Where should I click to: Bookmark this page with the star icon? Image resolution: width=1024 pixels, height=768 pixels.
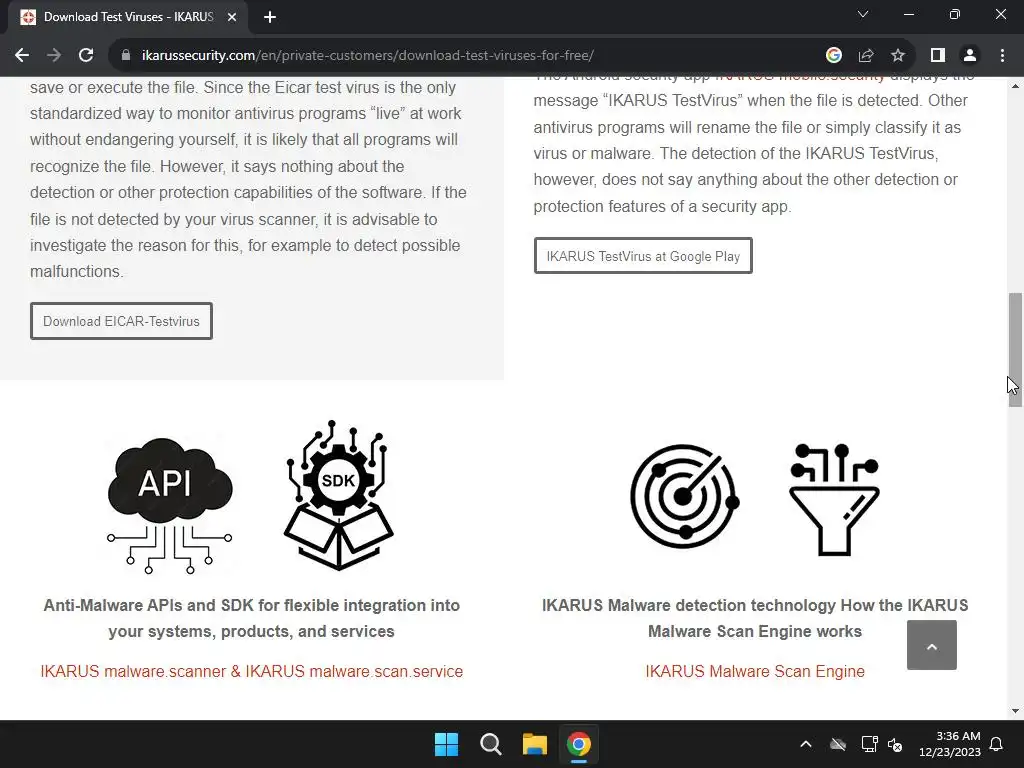898,56
